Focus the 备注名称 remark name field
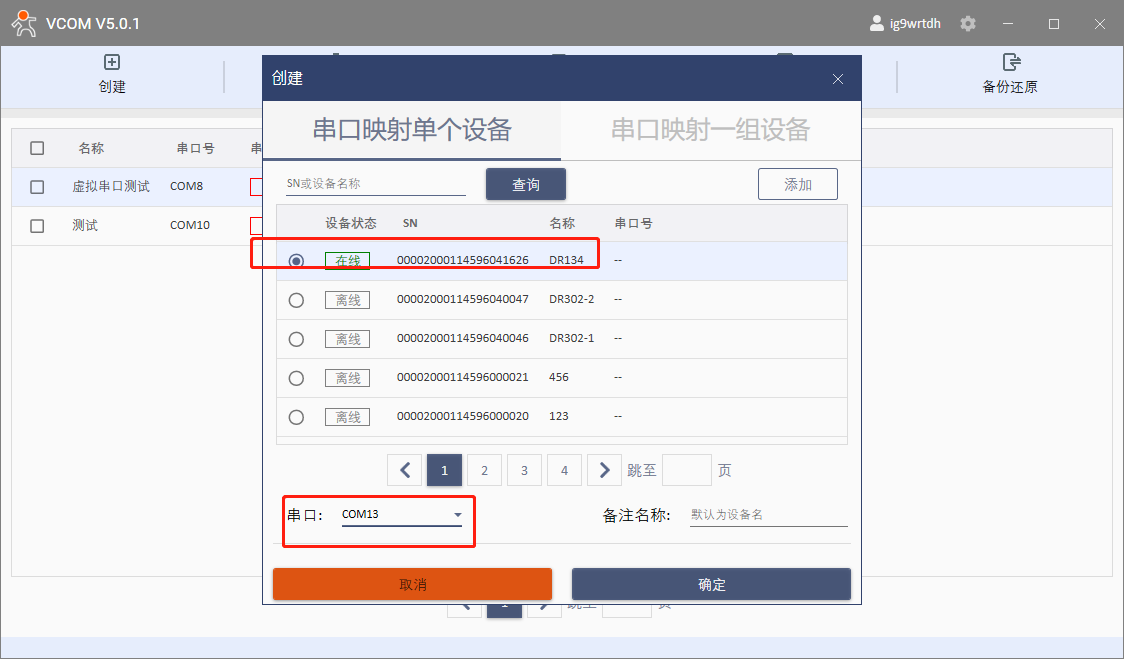The width and height of the screenshot is (1124, 659). tap(768, 515)
